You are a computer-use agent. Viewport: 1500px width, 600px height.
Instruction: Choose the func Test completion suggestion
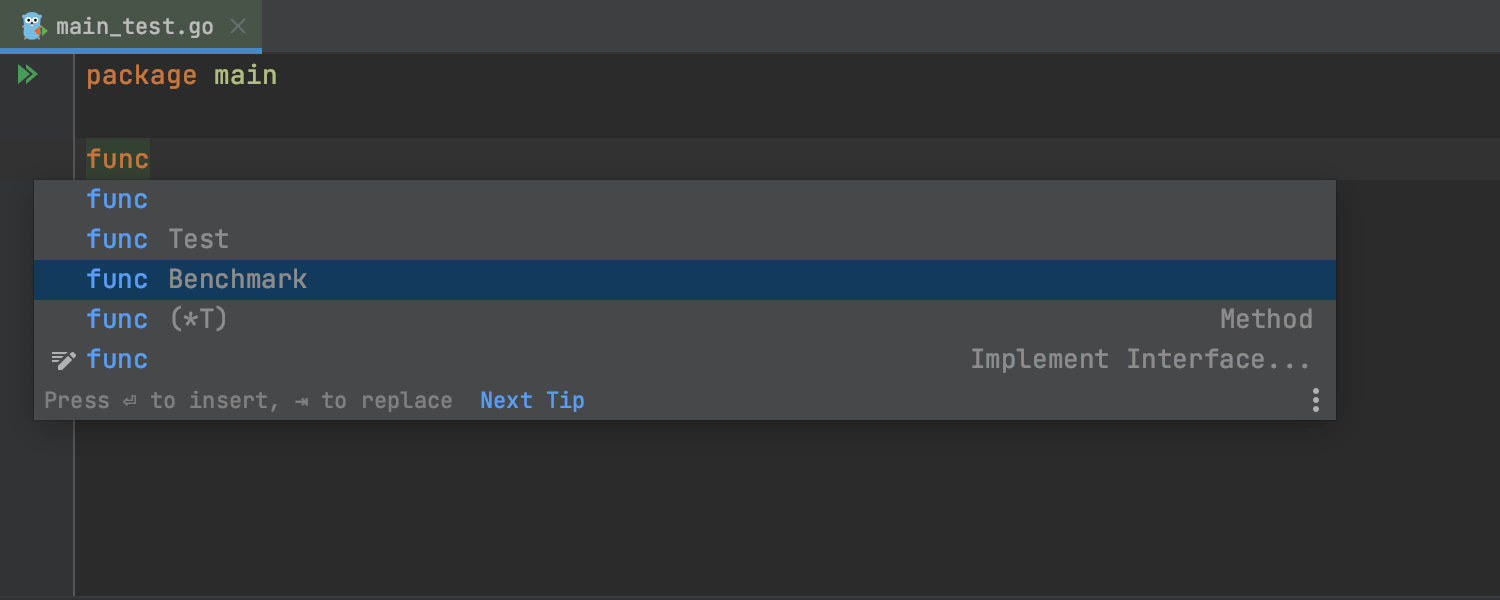click(685, 240)
